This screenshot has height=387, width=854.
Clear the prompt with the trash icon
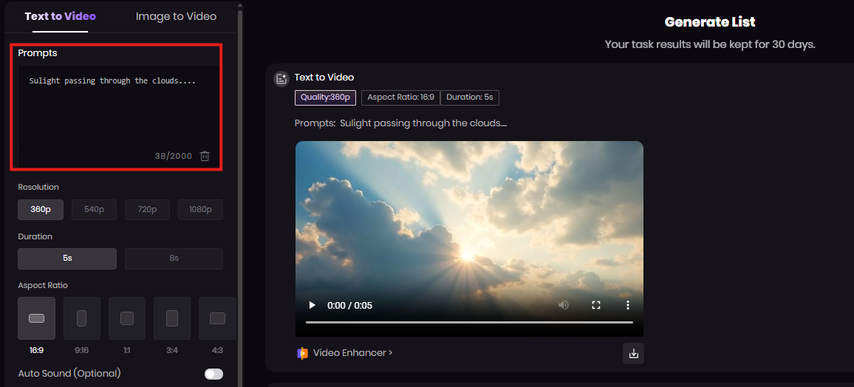coord(205,156)
